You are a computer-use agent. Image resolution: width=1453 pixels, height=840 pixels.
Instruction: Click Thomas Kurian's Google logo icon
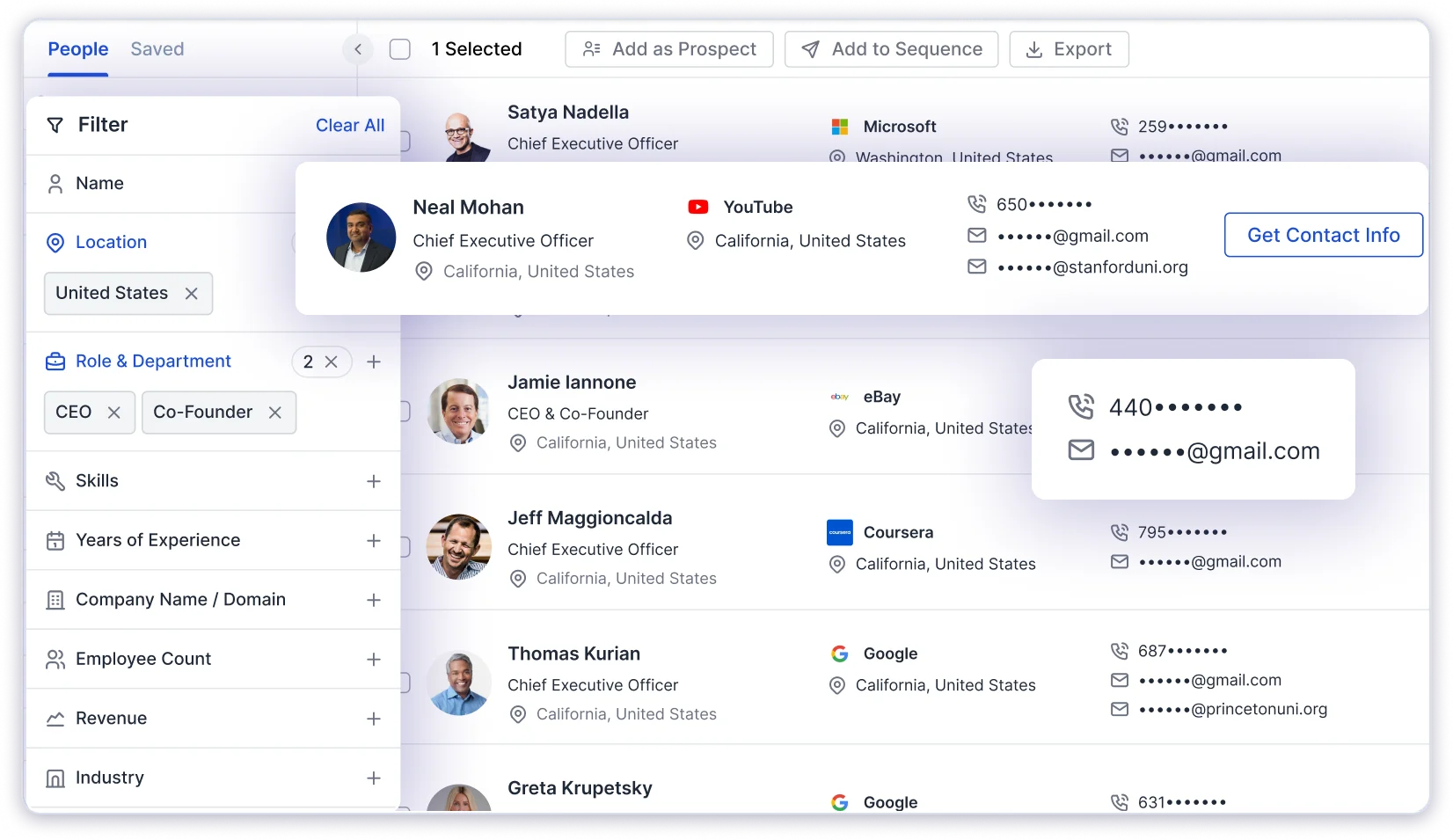coord(840,654)
